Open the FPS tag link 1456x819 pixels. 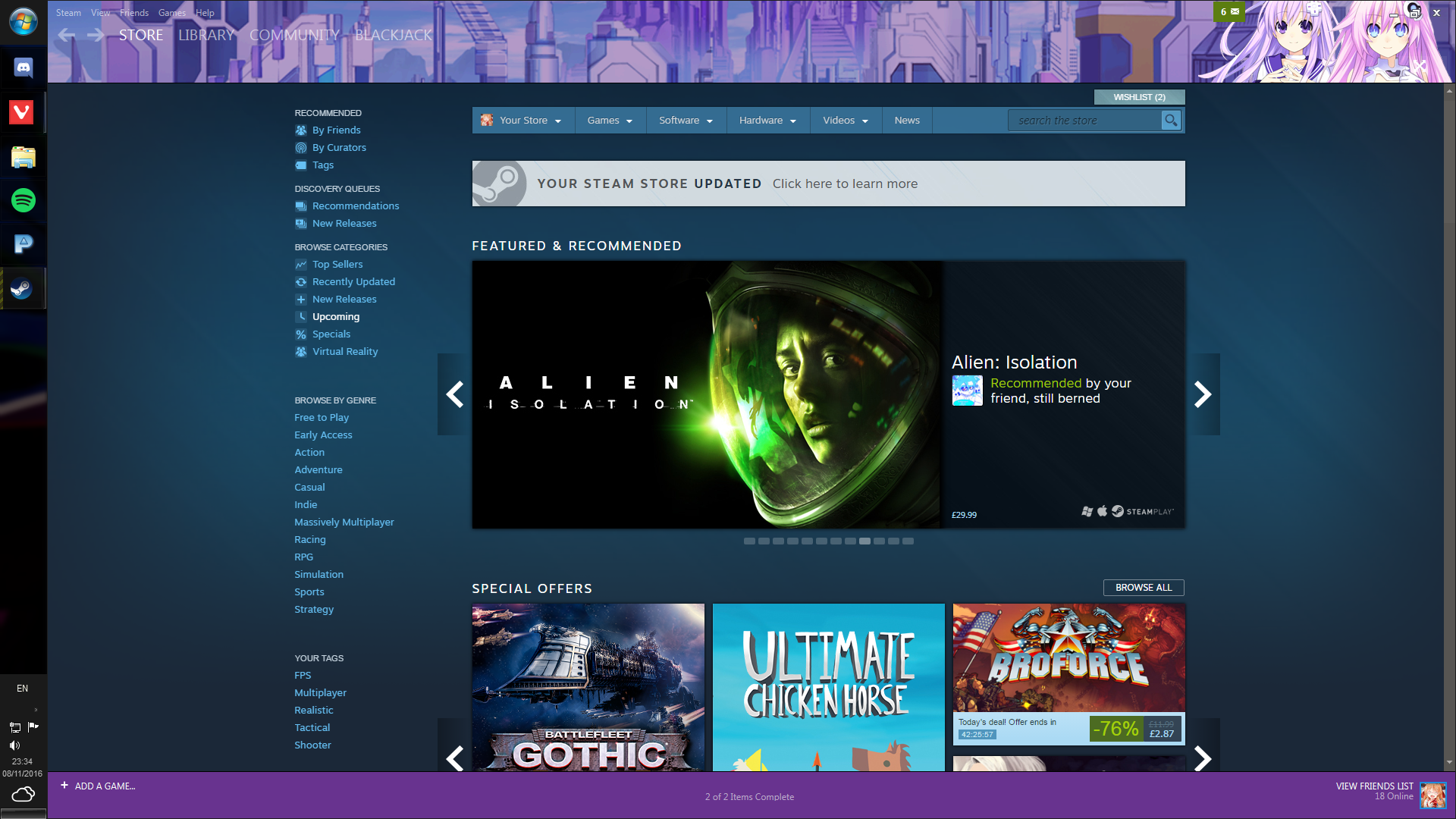click(x=303, y=676)
